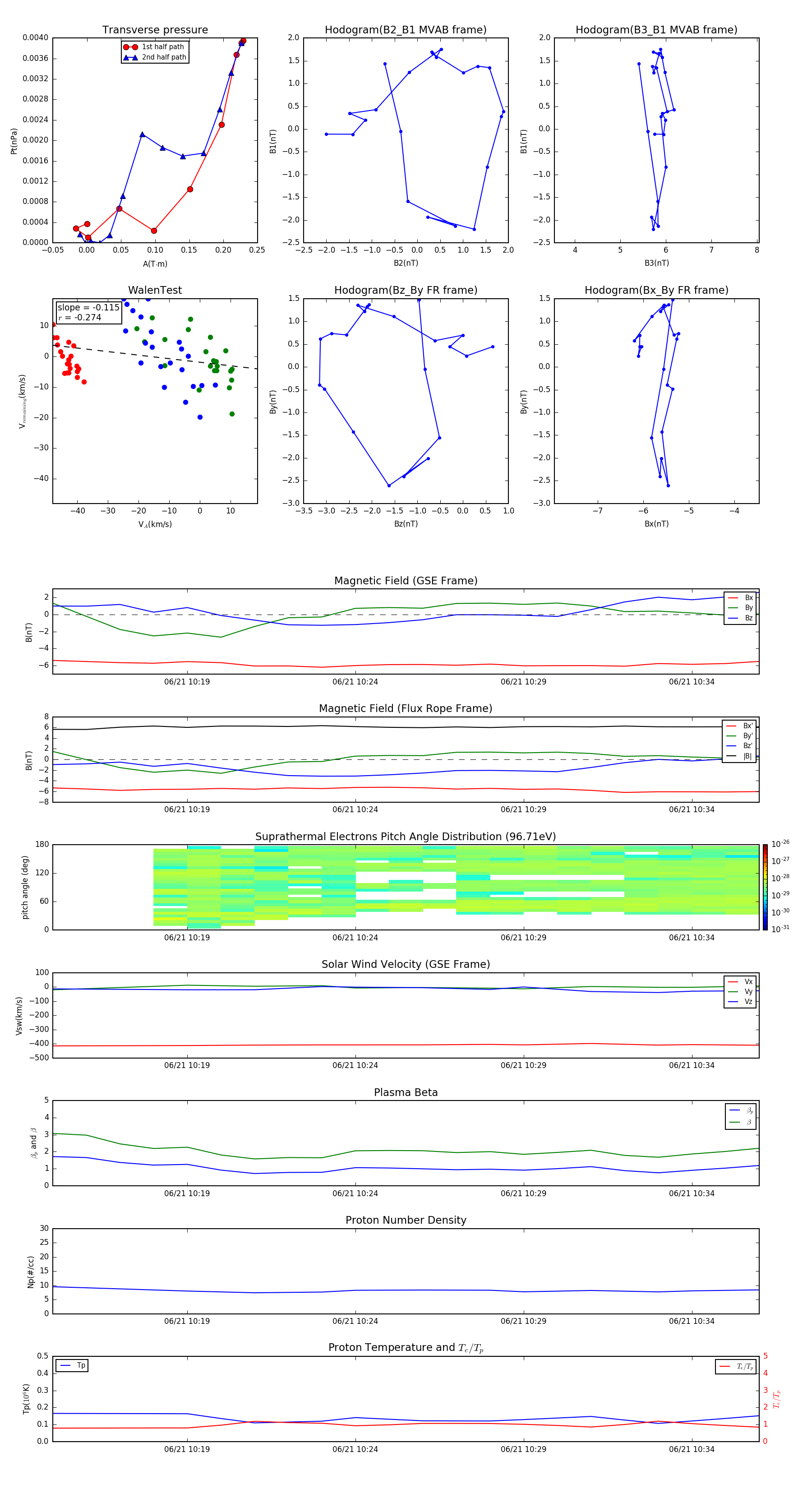Click the Bx' legend entry in flux rope panel
The width and height of the screenshot is (812, 1489).
tap(740, 726)
